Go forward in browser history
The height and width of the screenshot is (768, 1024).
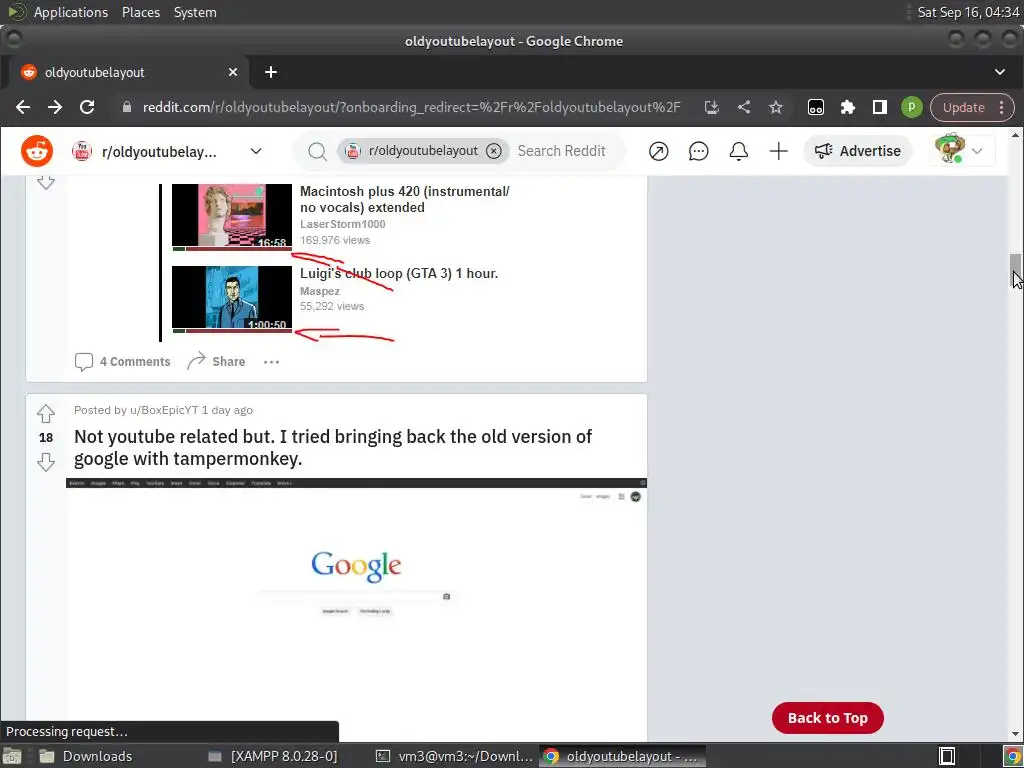(x=55, y=107)
